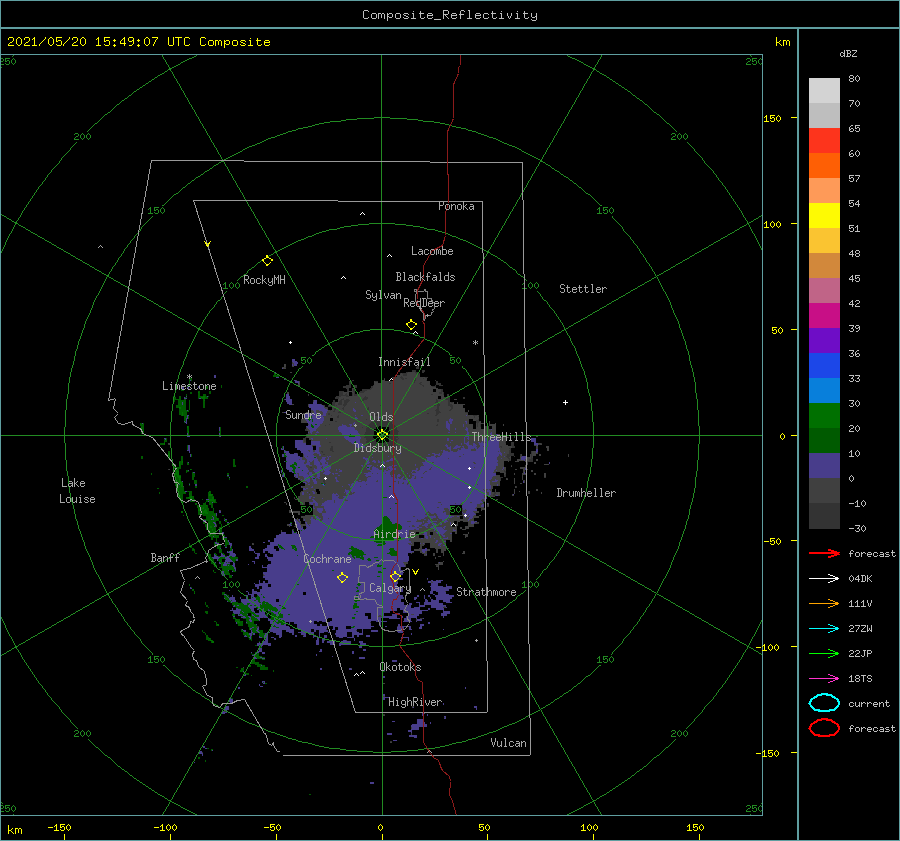This screenshot has height=841, width=900.
Task: Click the Calgary city label
Action: coord(390,588)
